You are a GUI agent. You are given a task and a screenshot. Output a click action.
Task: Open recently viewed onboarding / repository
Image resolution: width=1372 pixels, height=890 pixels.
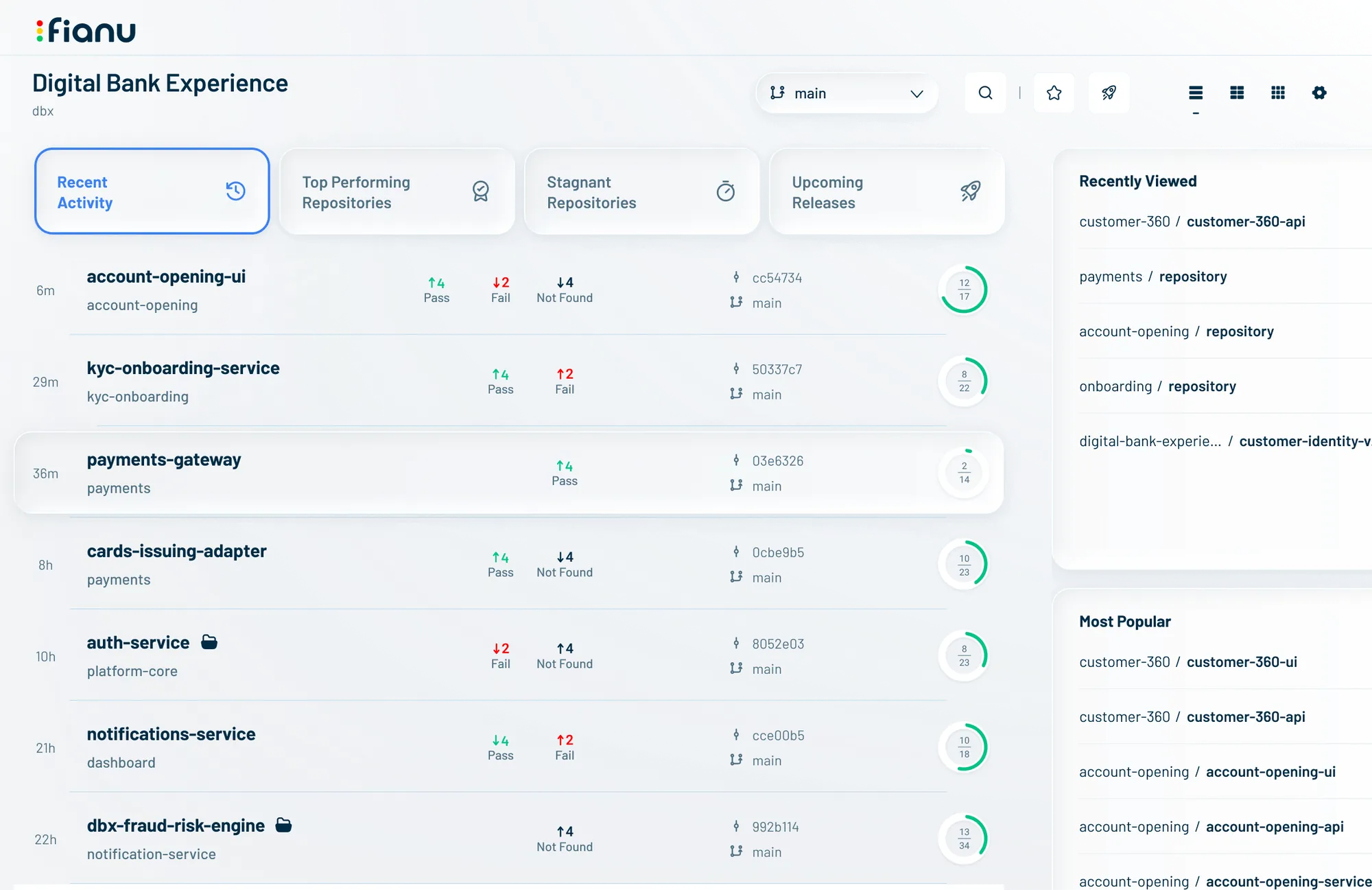coord(1157,386)
